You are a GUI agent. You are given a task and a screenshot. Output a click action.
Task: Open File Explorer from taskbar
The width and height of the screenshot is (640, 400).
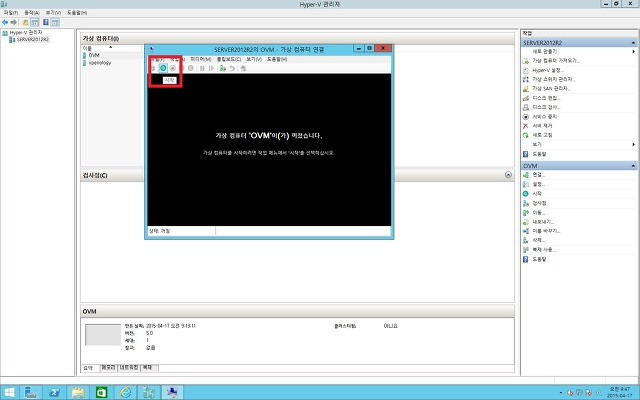78,393
